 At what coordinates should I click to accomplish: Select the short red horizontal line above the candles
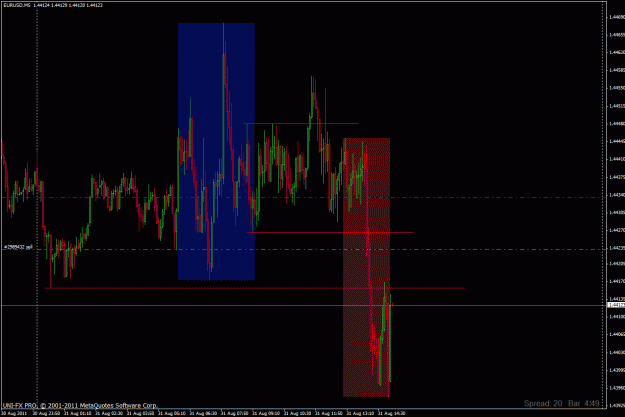tap(301, 124)
